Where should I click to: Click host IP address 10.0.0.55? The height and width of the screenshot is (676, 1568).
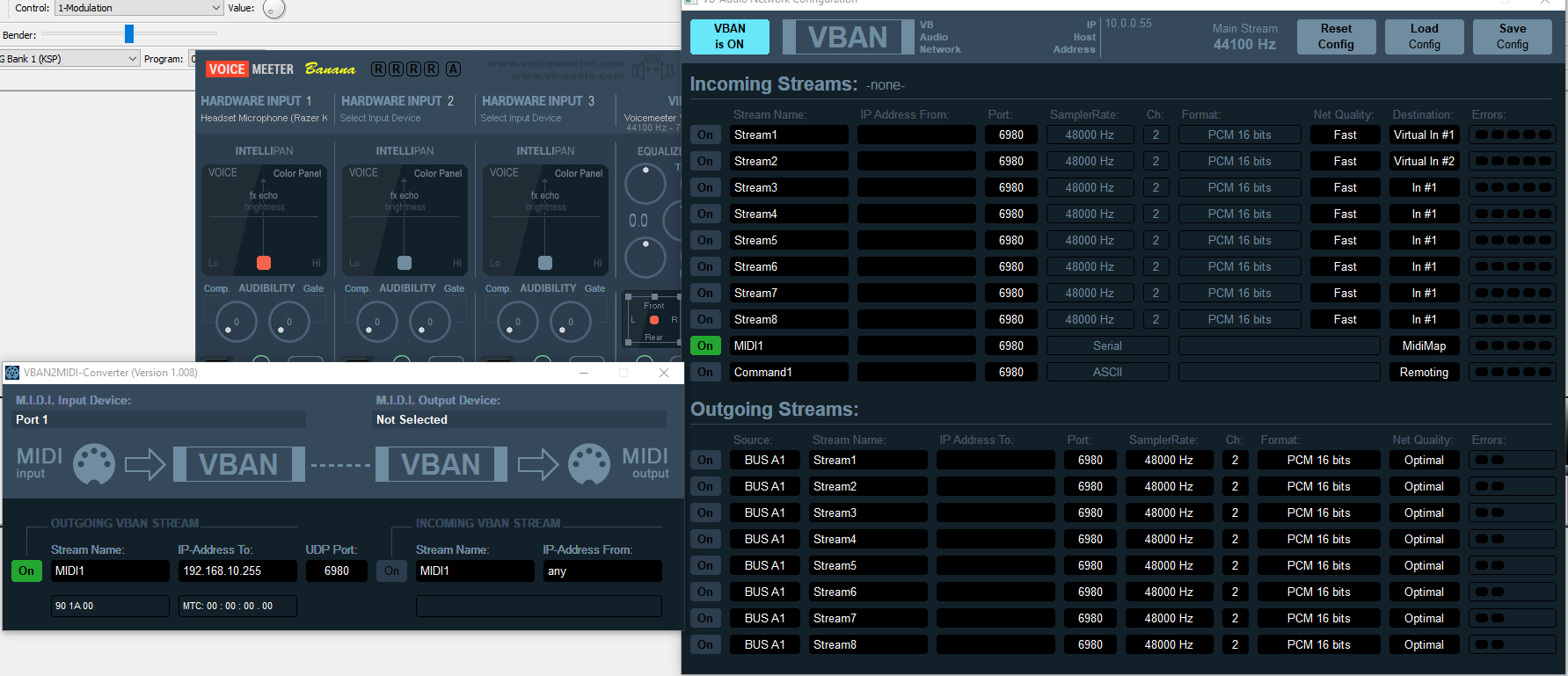point(1128,24)
